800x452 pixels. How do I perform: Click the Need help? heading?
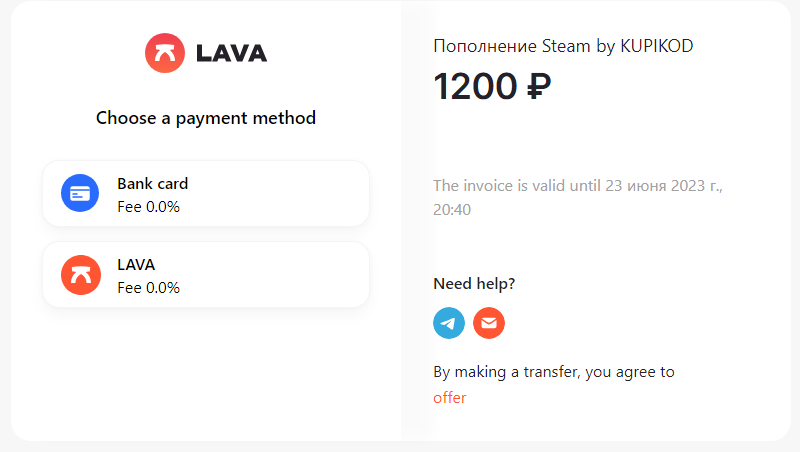(x=474, y=284)
